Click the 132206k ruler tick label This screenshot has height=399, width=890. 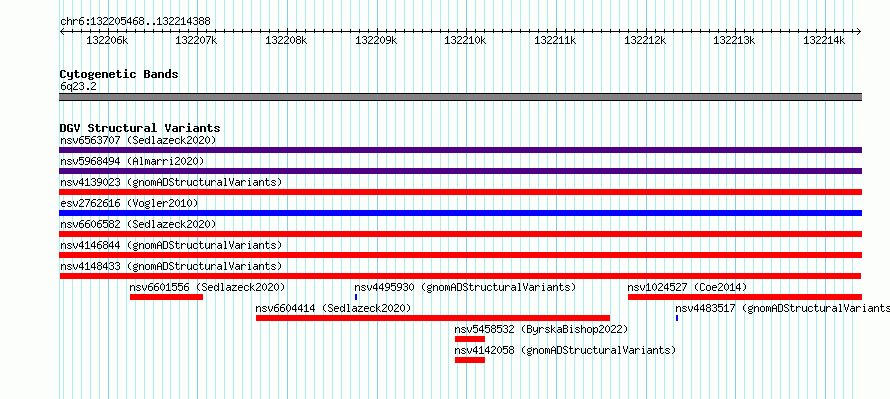107,40
